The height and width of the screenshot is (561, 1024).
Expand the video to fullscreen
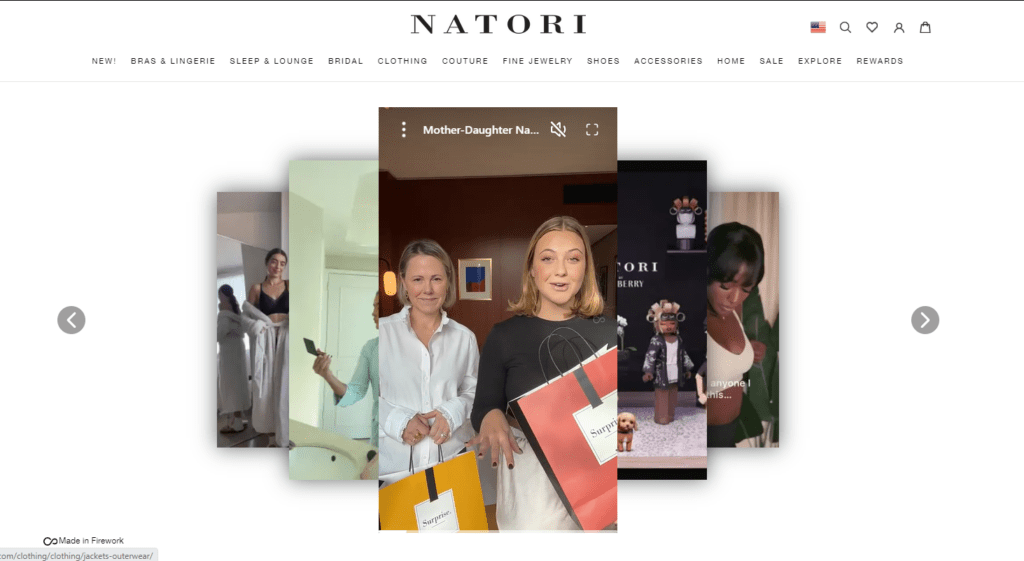[592, 129]
